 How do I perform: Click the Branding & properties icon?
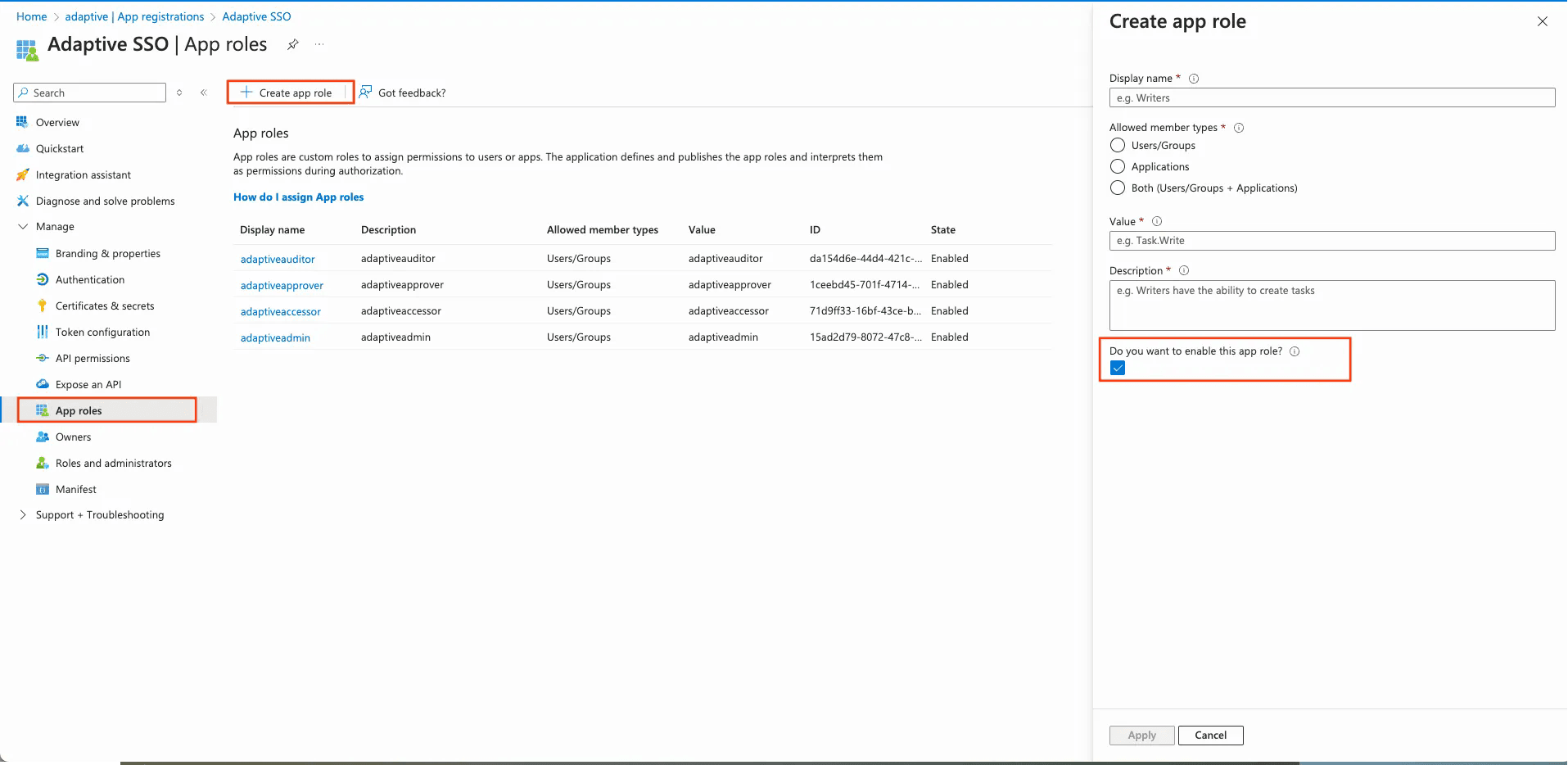click(x=43, y=253)
